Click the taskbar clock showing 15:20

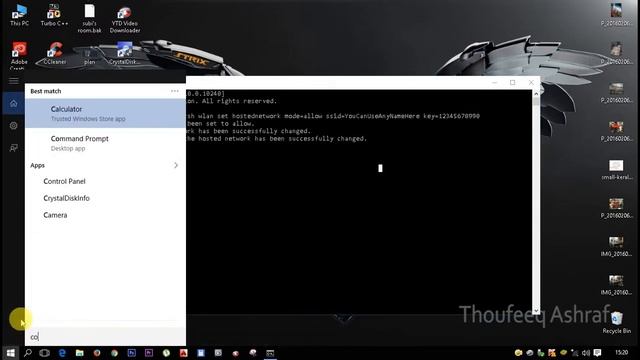pyautogui.click(x=621, y=352)
